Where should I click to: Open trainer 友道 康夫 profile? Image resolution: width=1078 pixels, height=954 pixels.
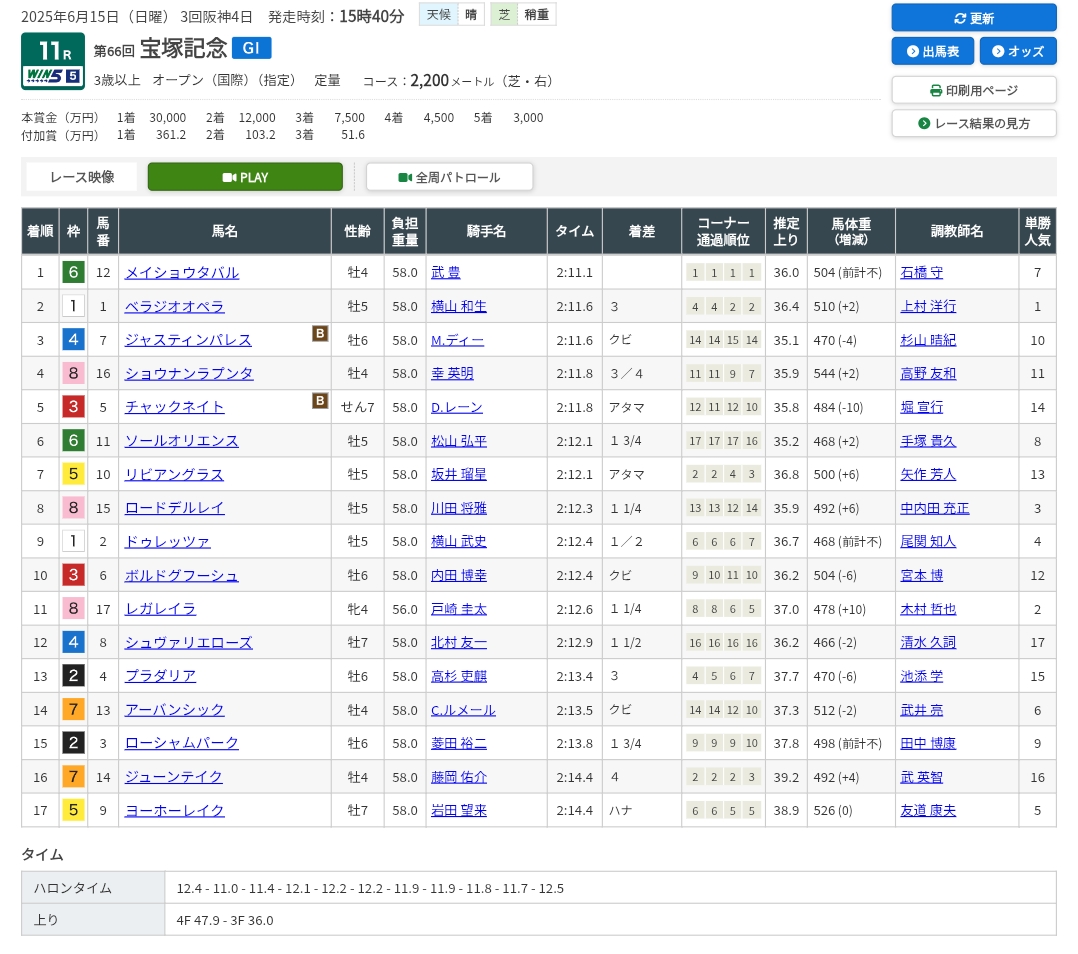pos(928,811)
